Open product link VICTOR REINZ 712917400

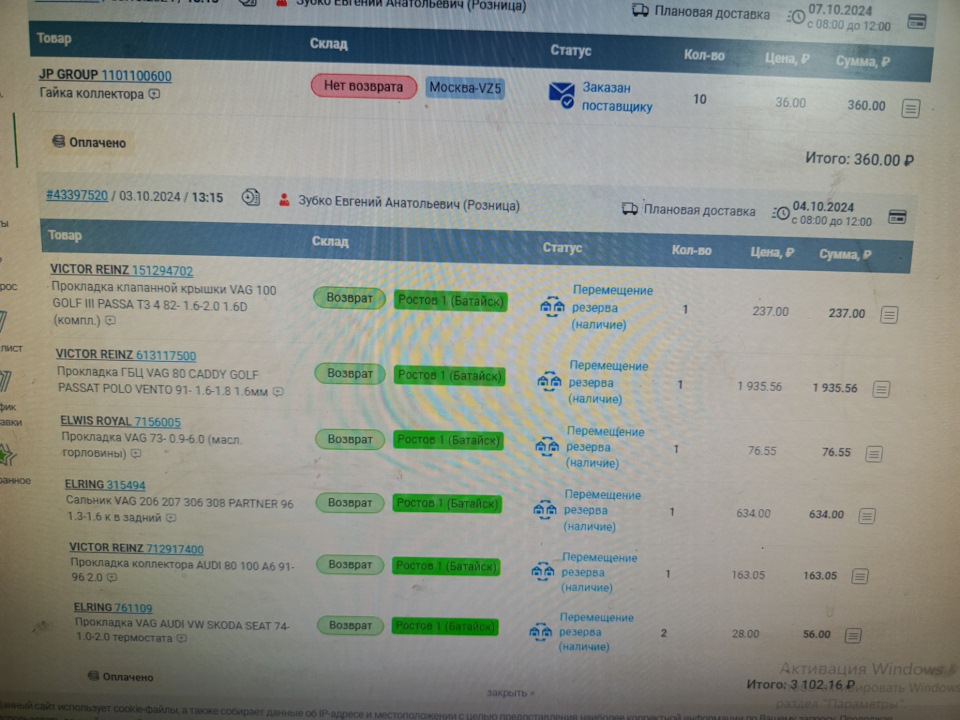click(136, 548)
